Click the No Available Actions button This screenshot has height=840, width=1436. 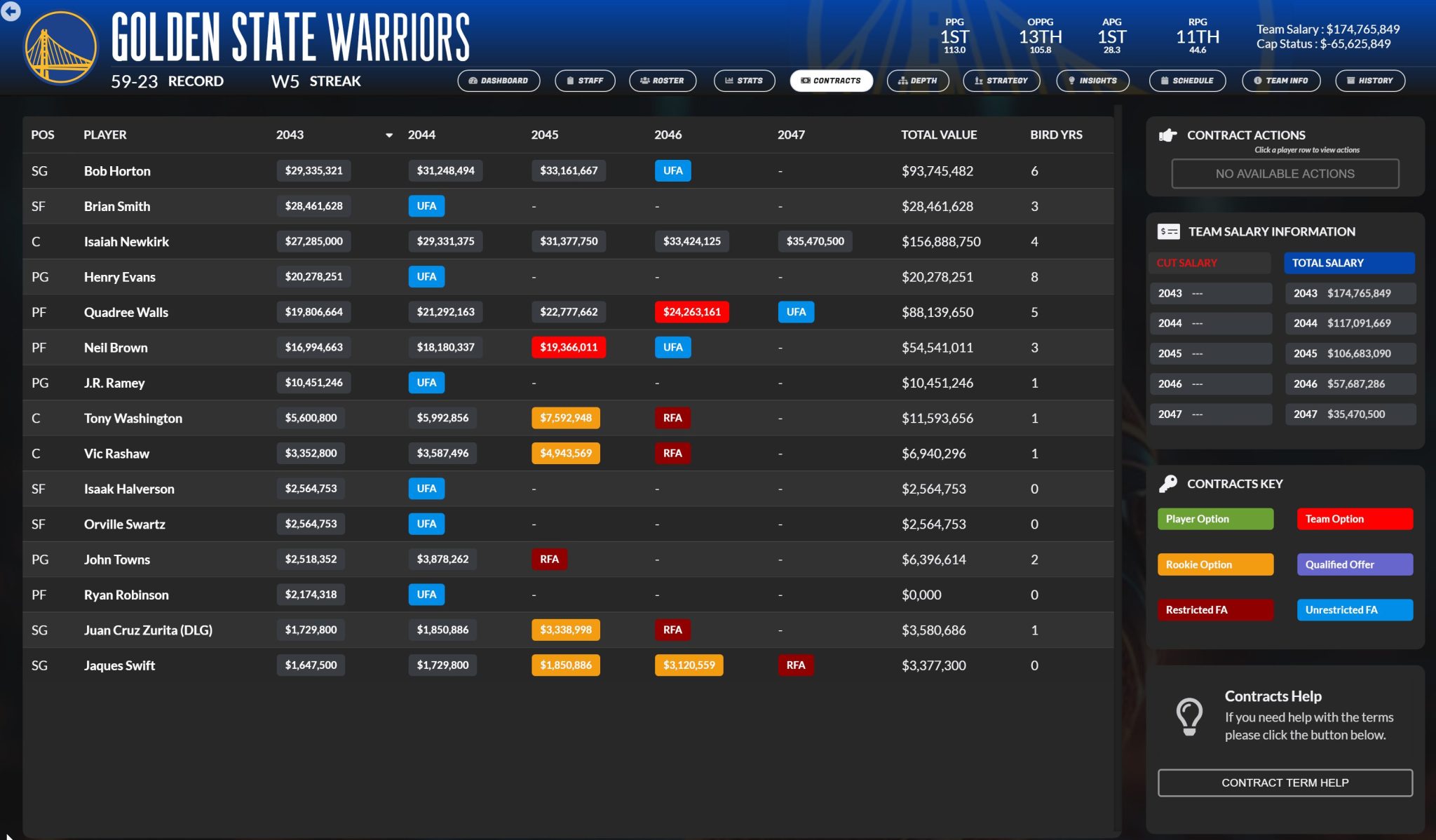(1285, 174)
